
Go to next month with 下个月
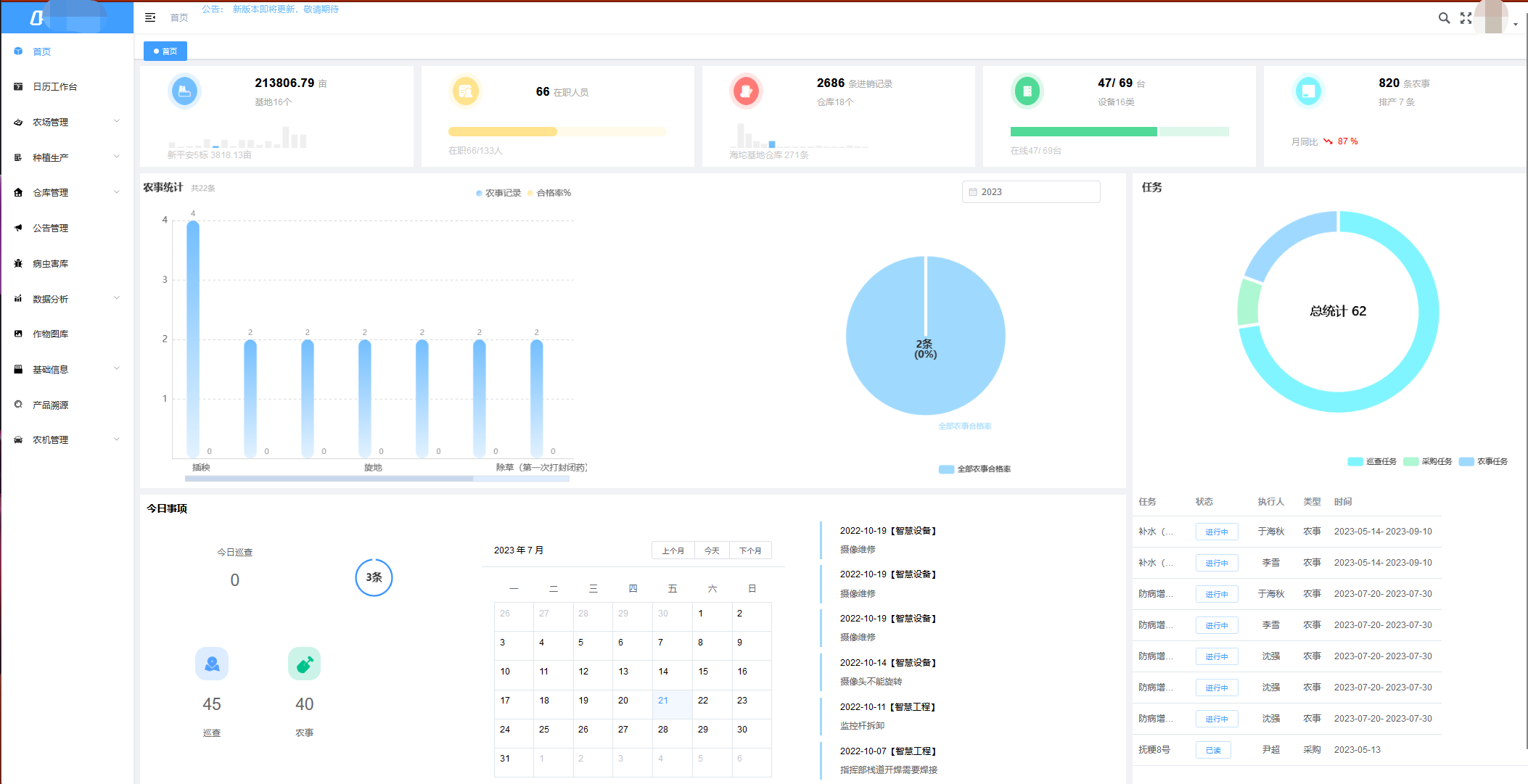point(750,550)
